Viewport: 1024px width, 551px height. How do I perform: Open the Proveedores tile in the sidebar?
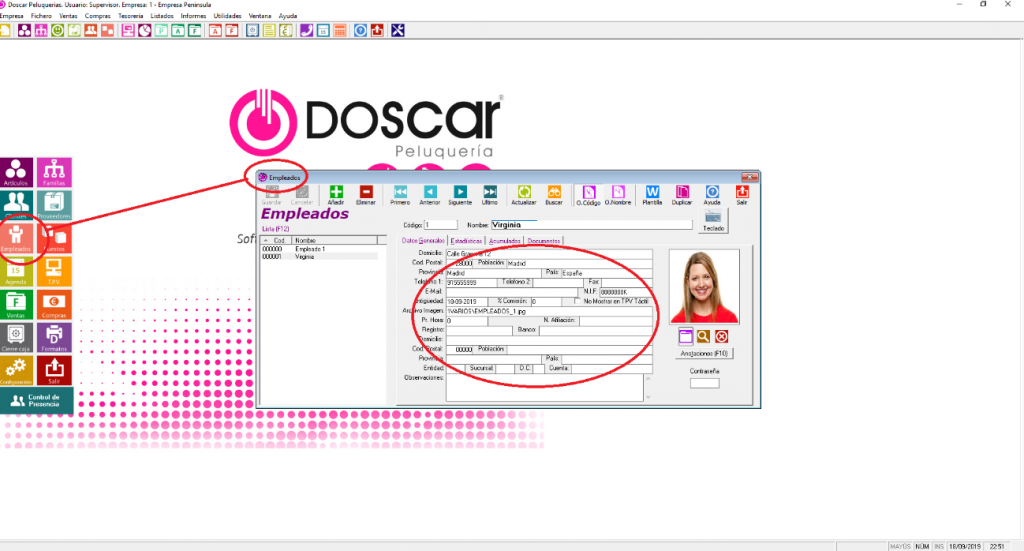[x=54, y=205]
